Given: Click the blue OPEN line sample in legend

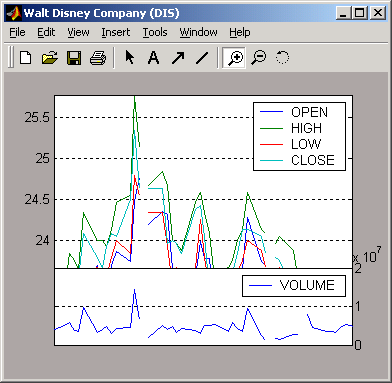Looking at the screenshot, I should [x=271, y=112].
